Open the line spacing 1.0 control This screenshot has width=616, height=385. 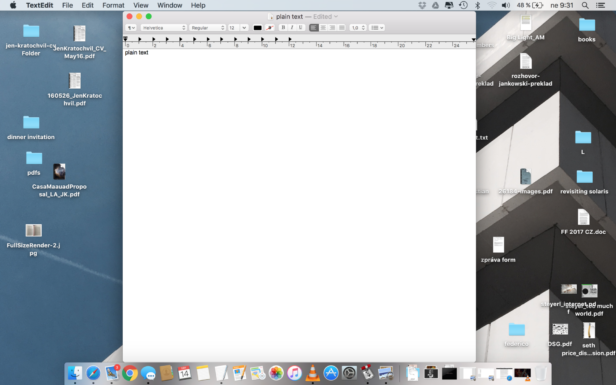point(358,28)
